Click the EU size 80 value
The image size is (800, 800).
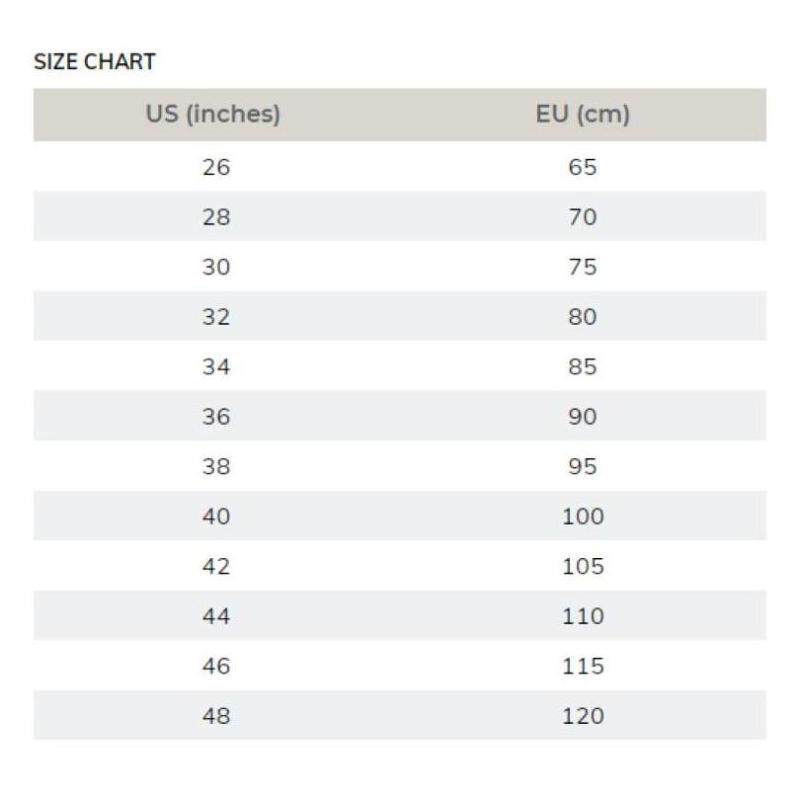tap(582, 317)
